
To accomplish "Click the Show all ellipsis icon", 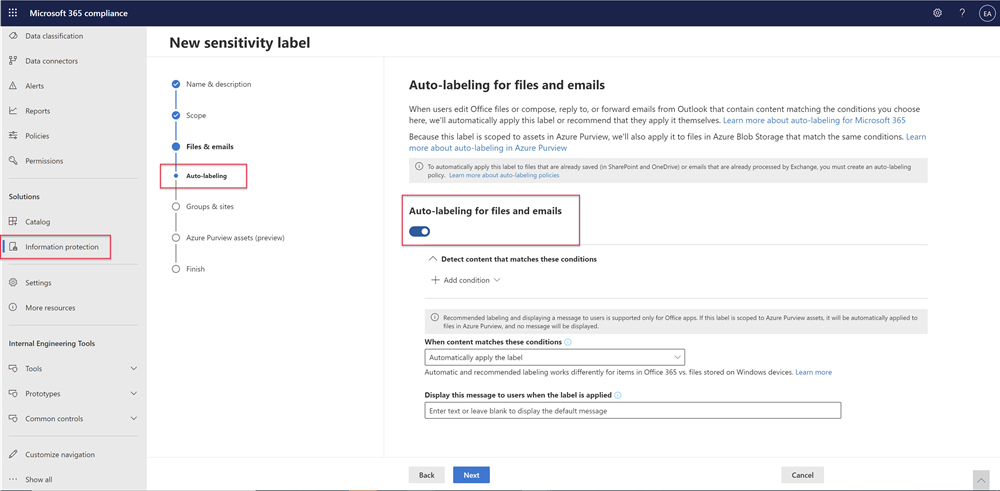I will 13,480.
